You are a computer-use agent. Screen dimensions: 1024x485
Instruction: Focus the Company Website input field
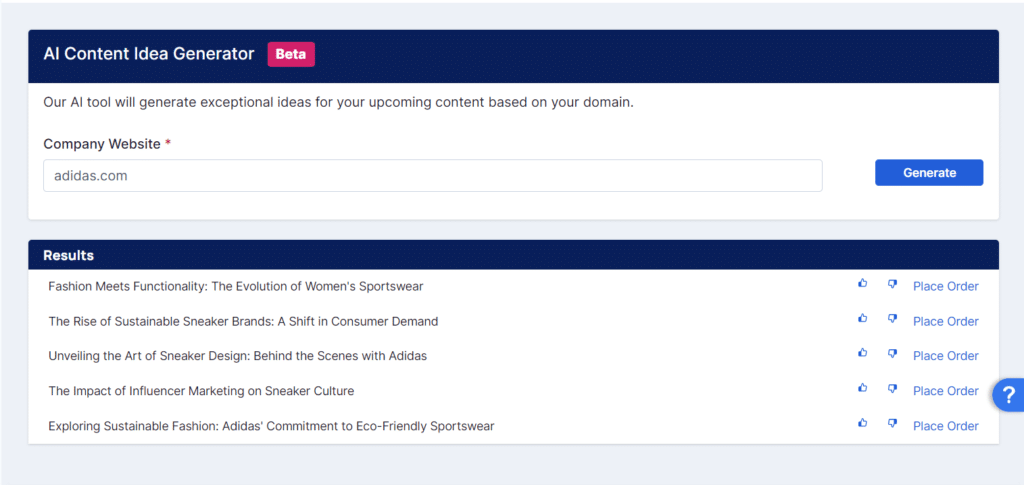point(432,176)
